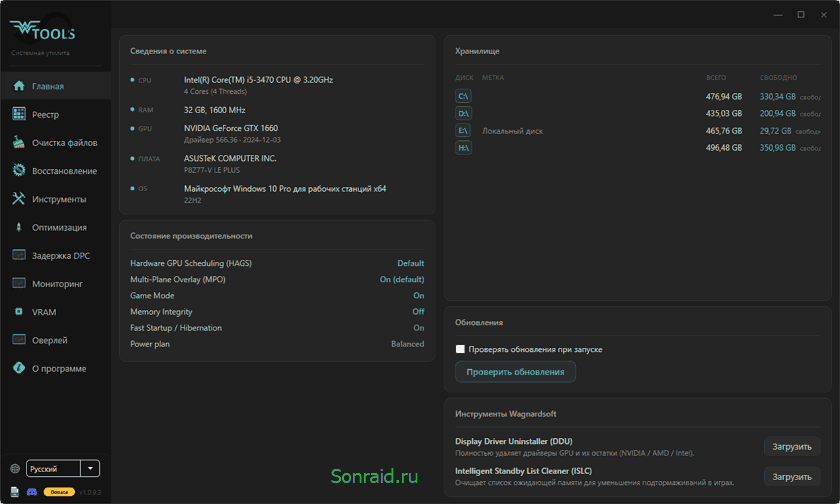Click 29,72 GB free space value

coord(775,131)
